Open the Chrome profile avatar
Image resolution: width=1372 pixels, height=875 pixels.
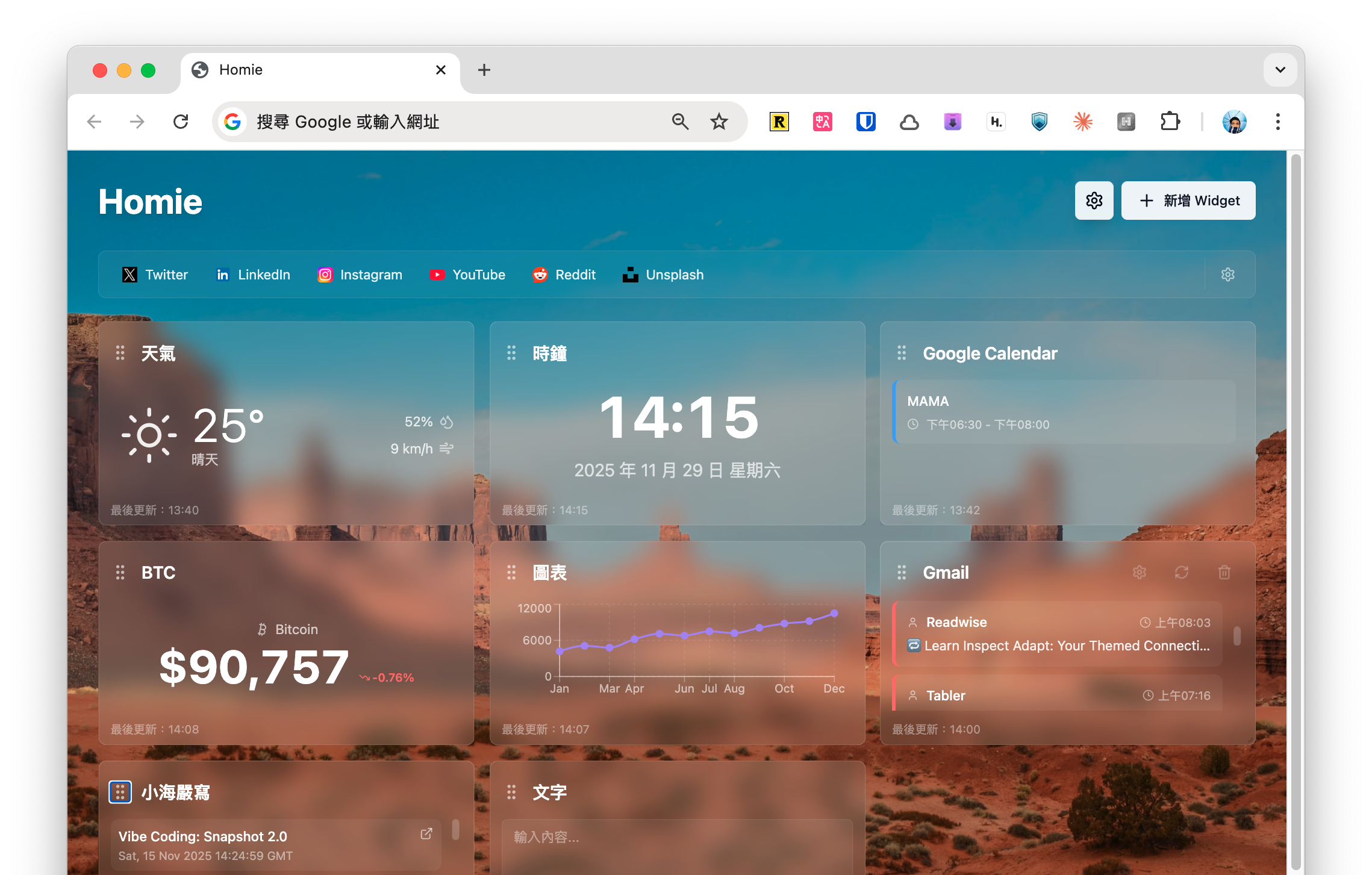pos(1234,122)
